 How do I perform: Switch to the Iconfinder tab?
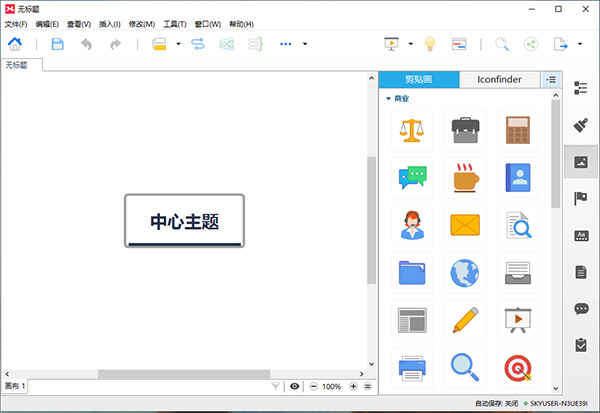click(x=500, y=79)
